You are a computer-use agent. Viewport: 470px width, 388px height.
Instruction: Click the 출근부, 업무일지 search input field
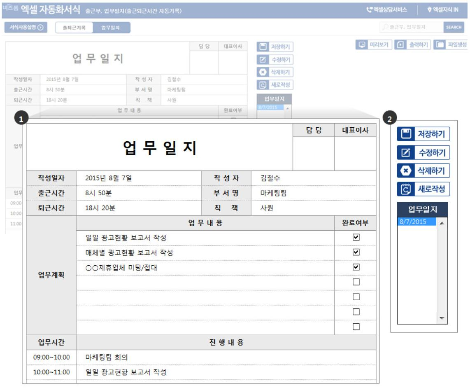pyautogui.click(x=412, y=27)
